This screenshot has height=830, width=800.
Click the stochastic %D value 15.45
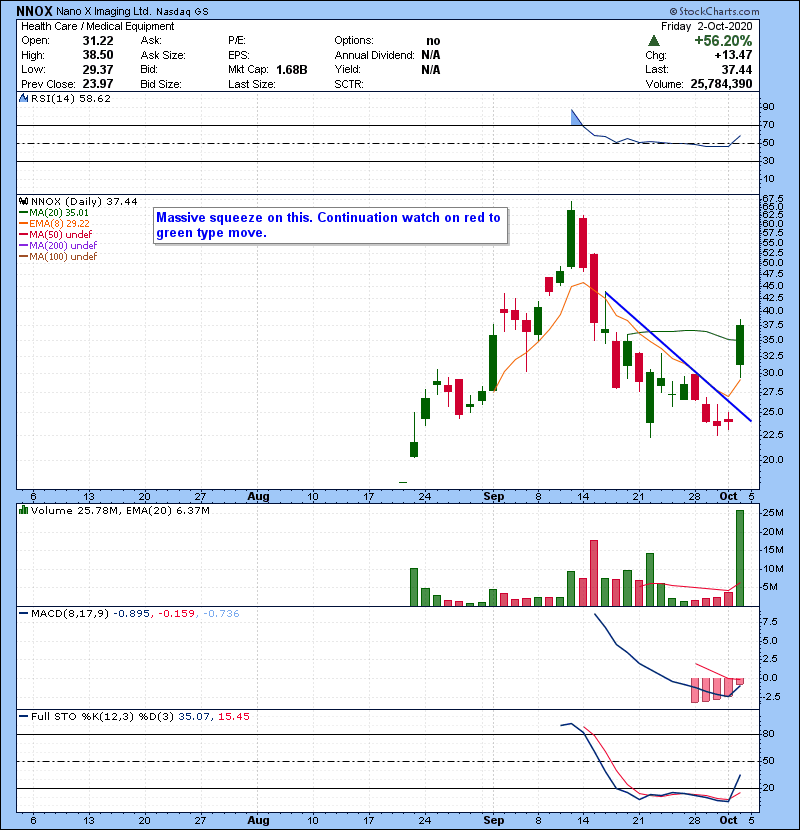233,717
